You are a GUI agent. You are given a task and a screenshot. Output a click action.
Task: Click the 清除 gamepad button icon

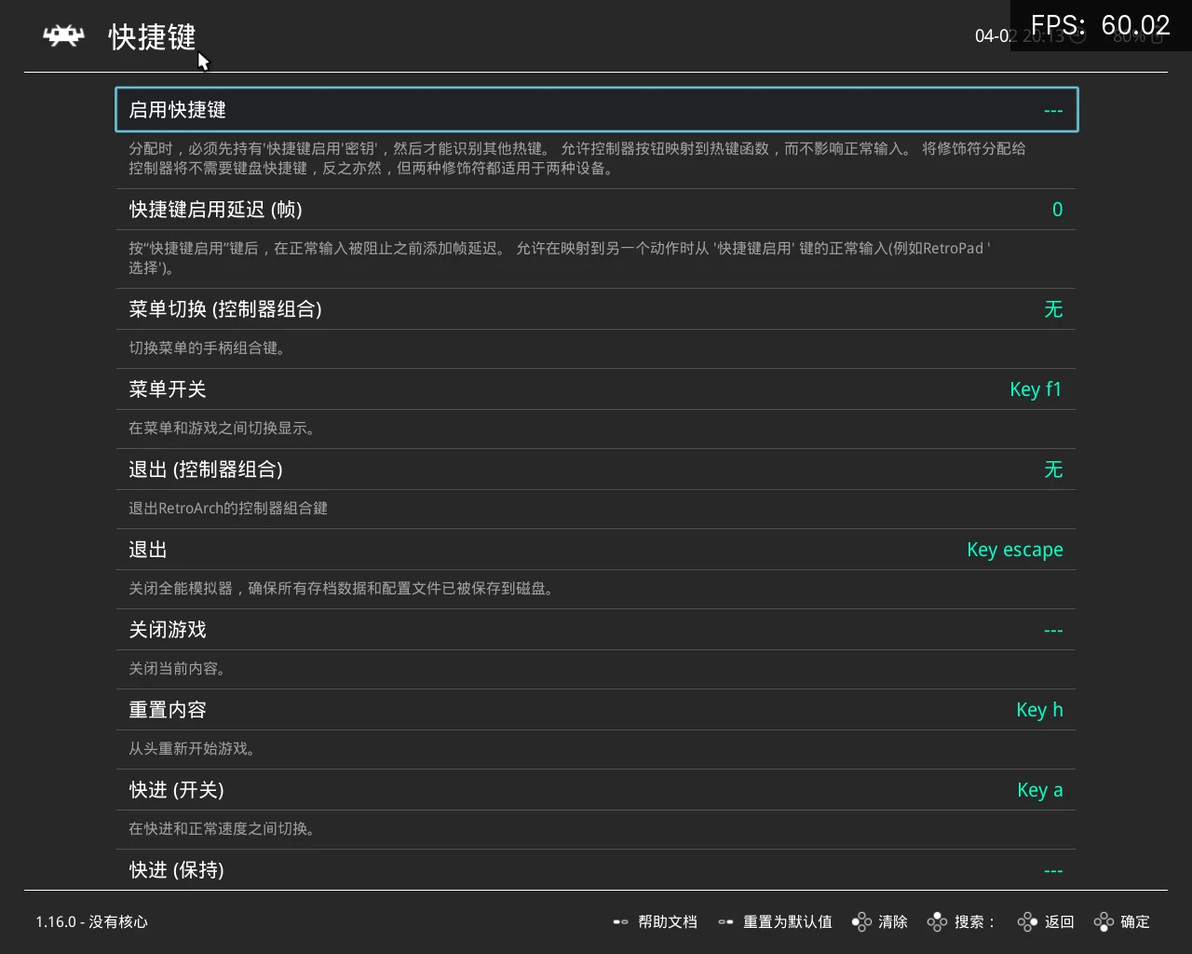pos(861,922)
